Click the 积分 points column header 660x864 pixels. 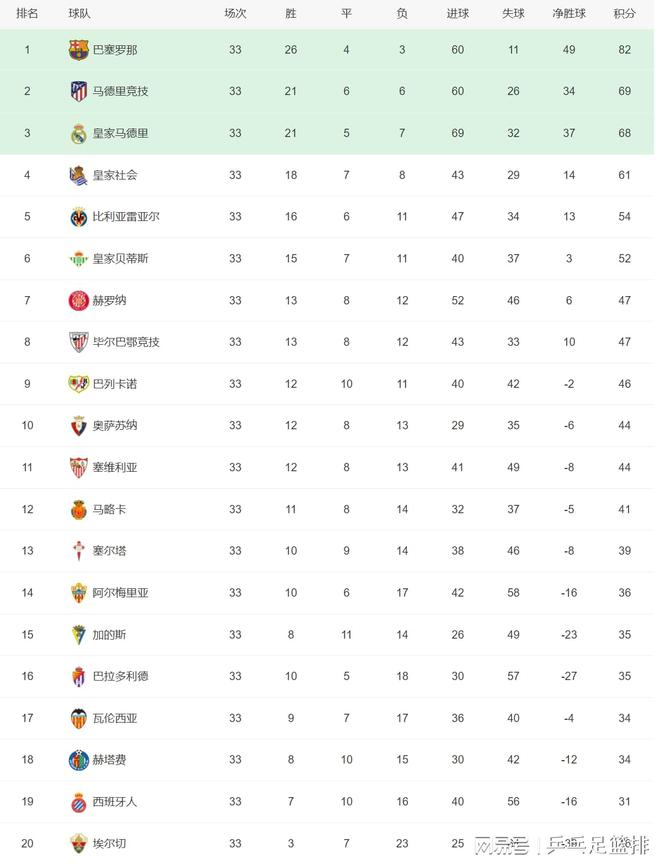coord(625,14)
